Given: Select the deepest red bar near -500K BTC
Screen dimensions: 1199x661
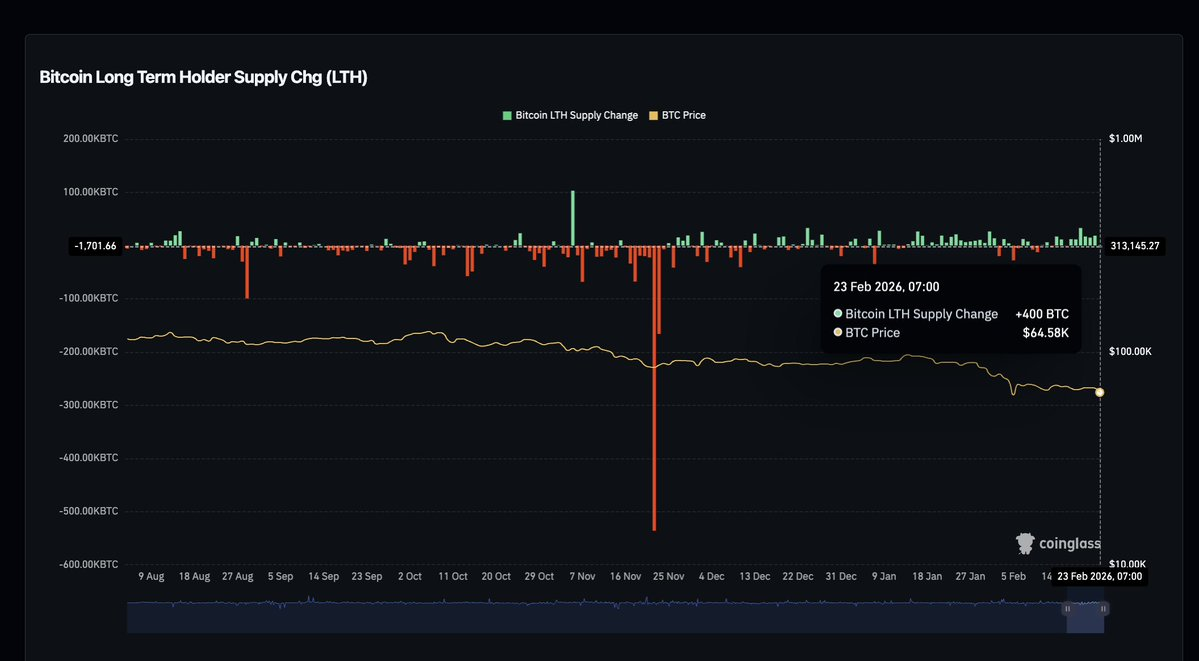Looking at the screenshot, I should coord(654,400).
